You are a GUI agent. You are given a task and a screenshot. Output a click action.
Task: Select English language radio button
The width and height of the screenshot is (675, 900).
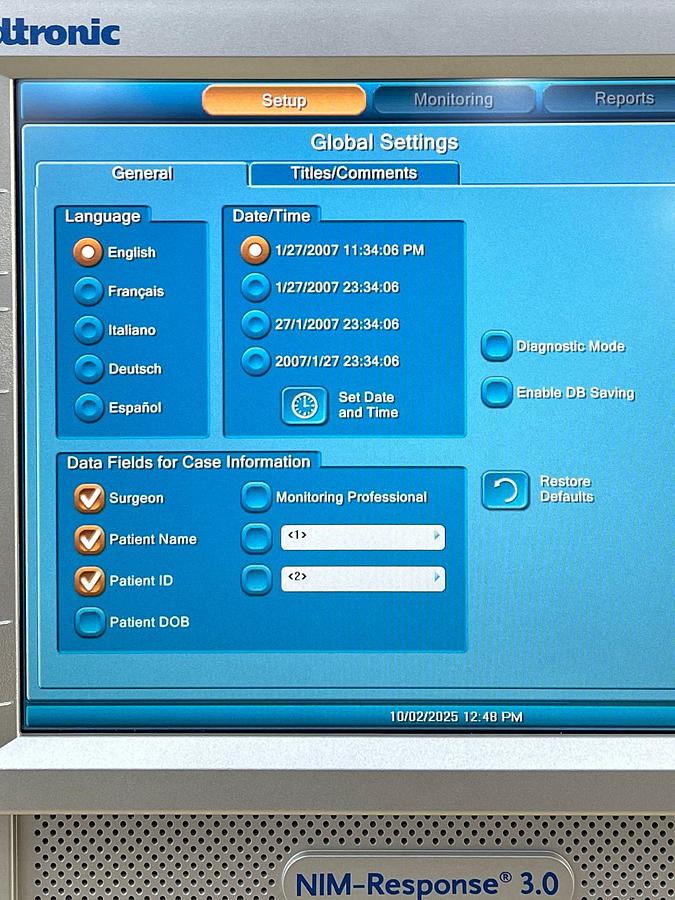click(x=88, y=252)
